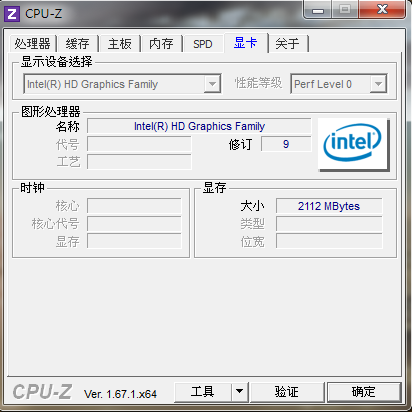Click the 名称 field showing Intel(R) HD Graphics Family
Screen dimensions: 412x412
[199, 126]
